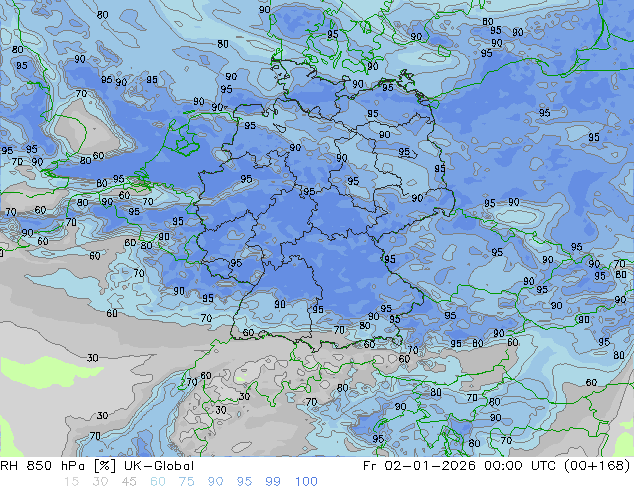Select the legend value 75
Image resolution: width=634 pixels, height=490 pixels.
[x=186, y=482]
